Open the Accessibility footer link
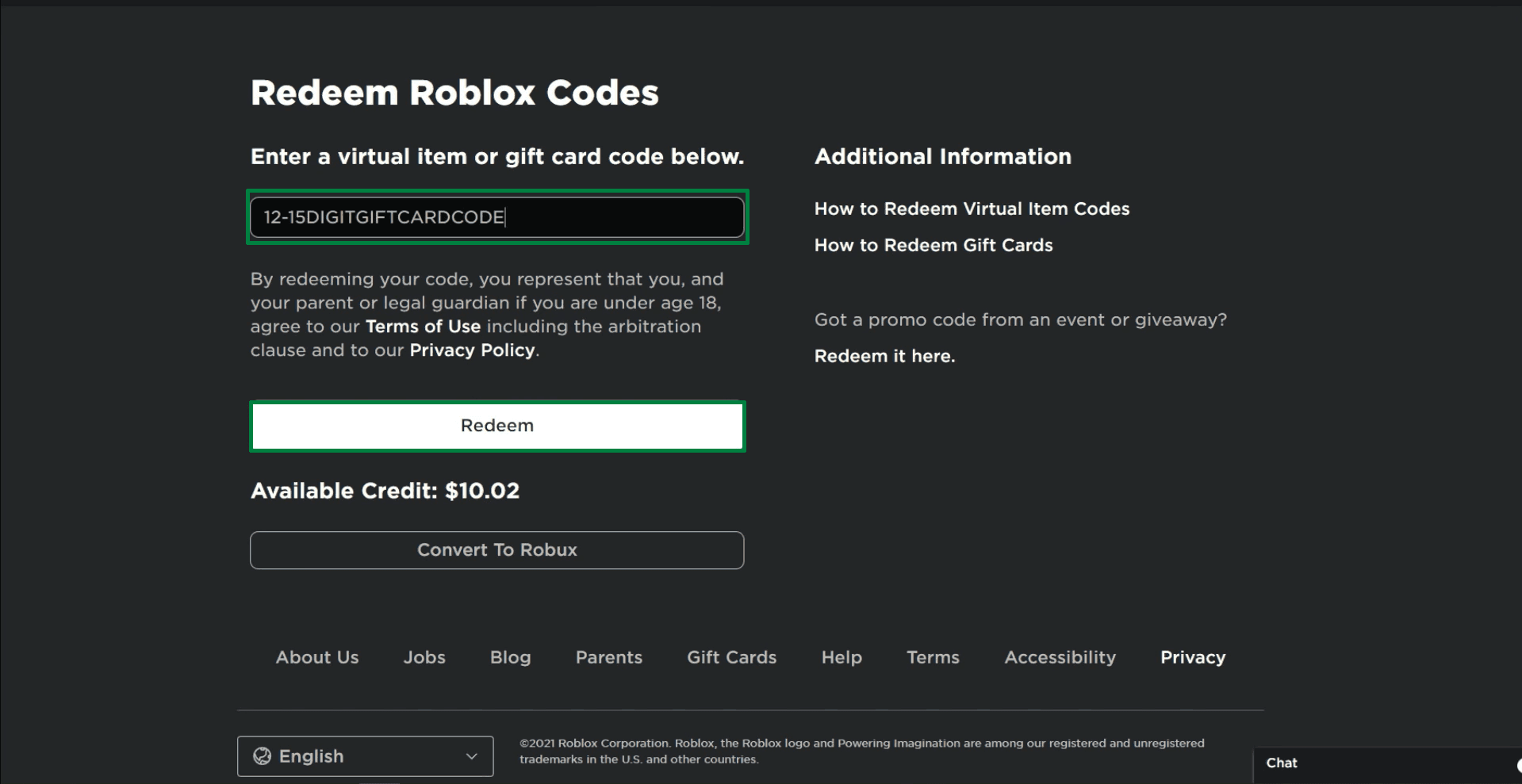Image resolution: width=1522 pixels, height=784 pixels. point(1060,657)
